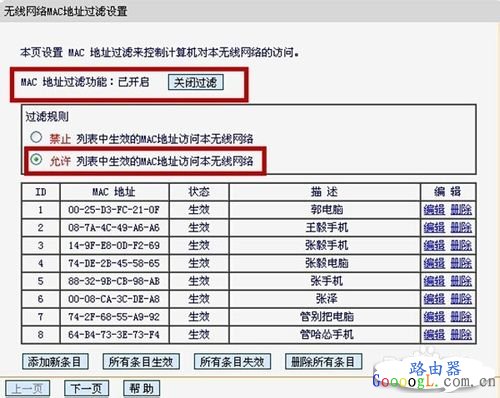Click MAC address 74-DE-2B-45-58-65
This screenshot has width=500, height=398.
114,263
